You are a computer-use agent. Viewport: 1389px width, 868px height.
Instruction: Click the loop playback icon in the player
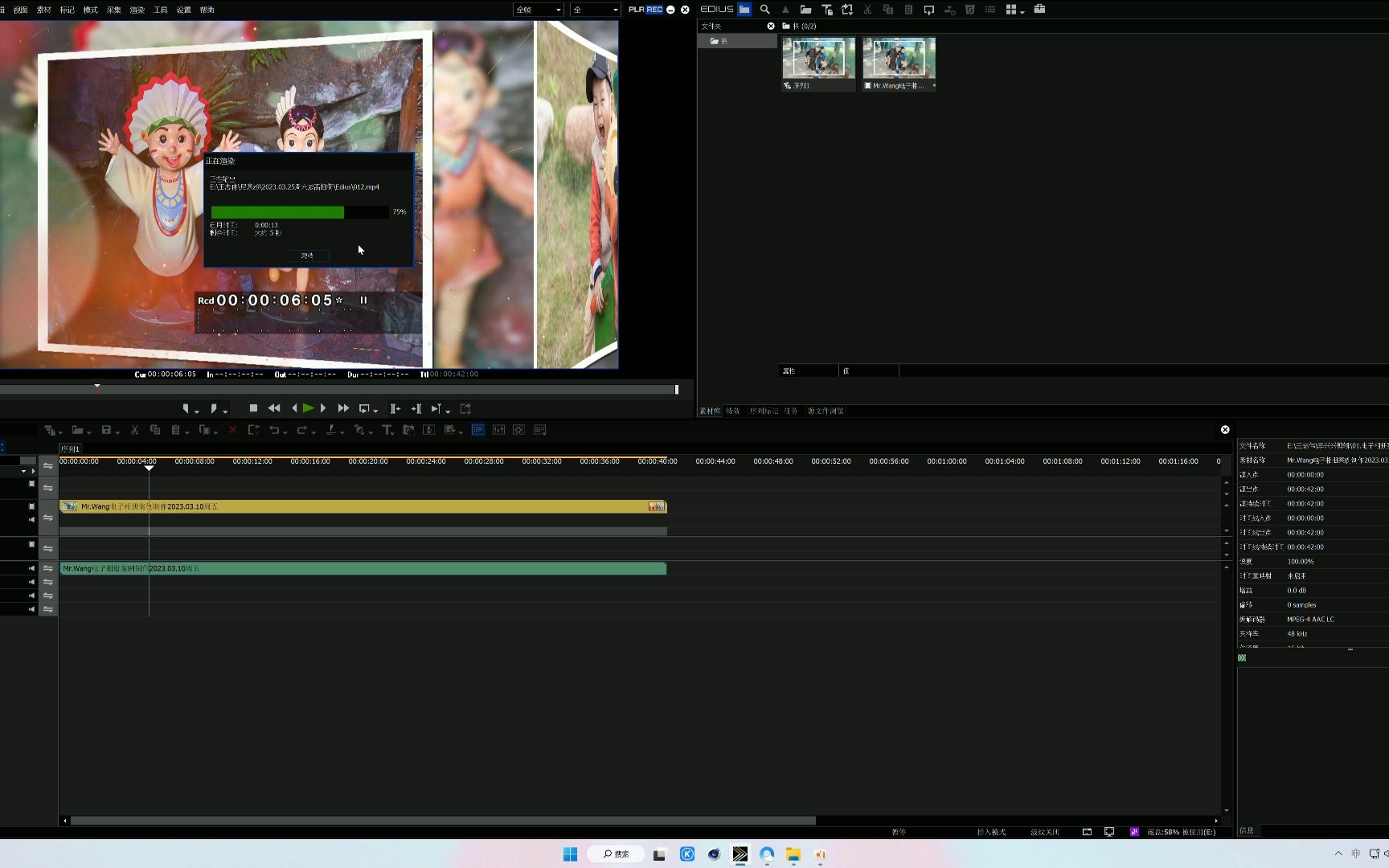coord(365,408)
